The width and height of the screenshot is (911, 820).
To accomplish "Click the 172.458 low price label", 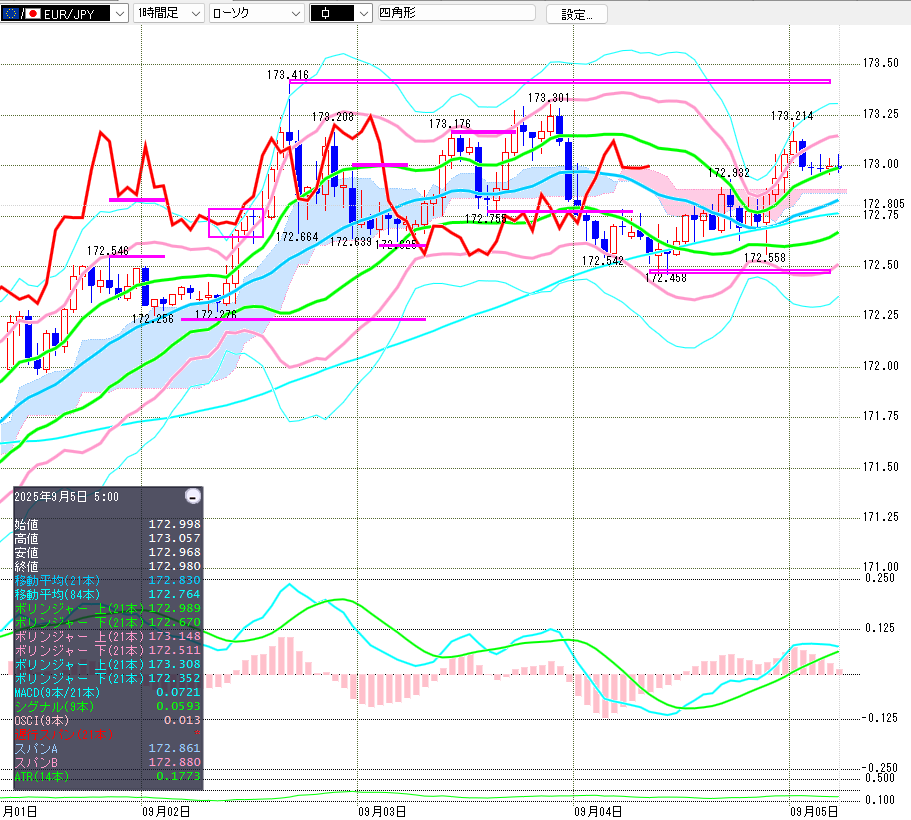I will pos(666,278).
